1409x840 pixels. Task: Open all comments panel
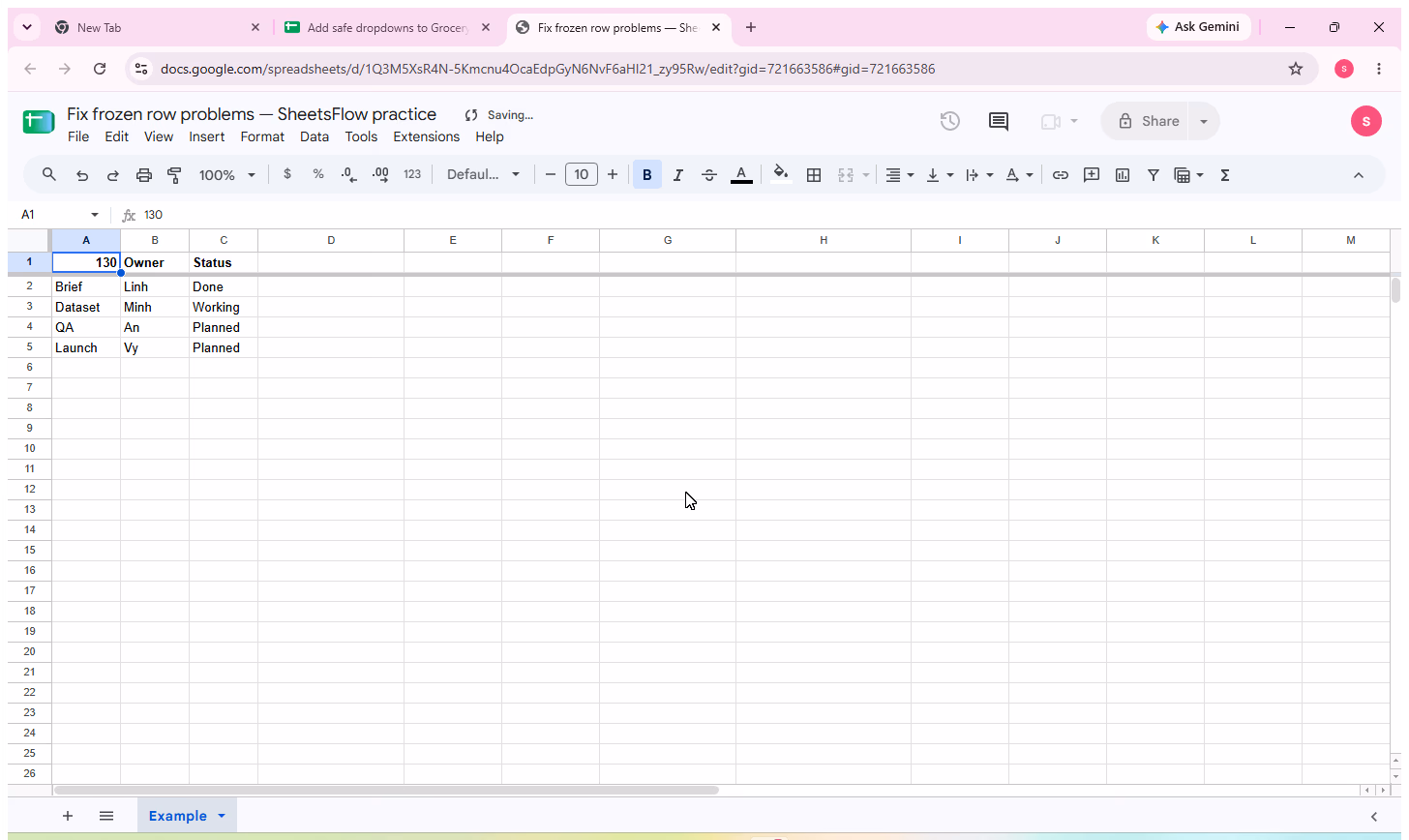coord(999,121)
